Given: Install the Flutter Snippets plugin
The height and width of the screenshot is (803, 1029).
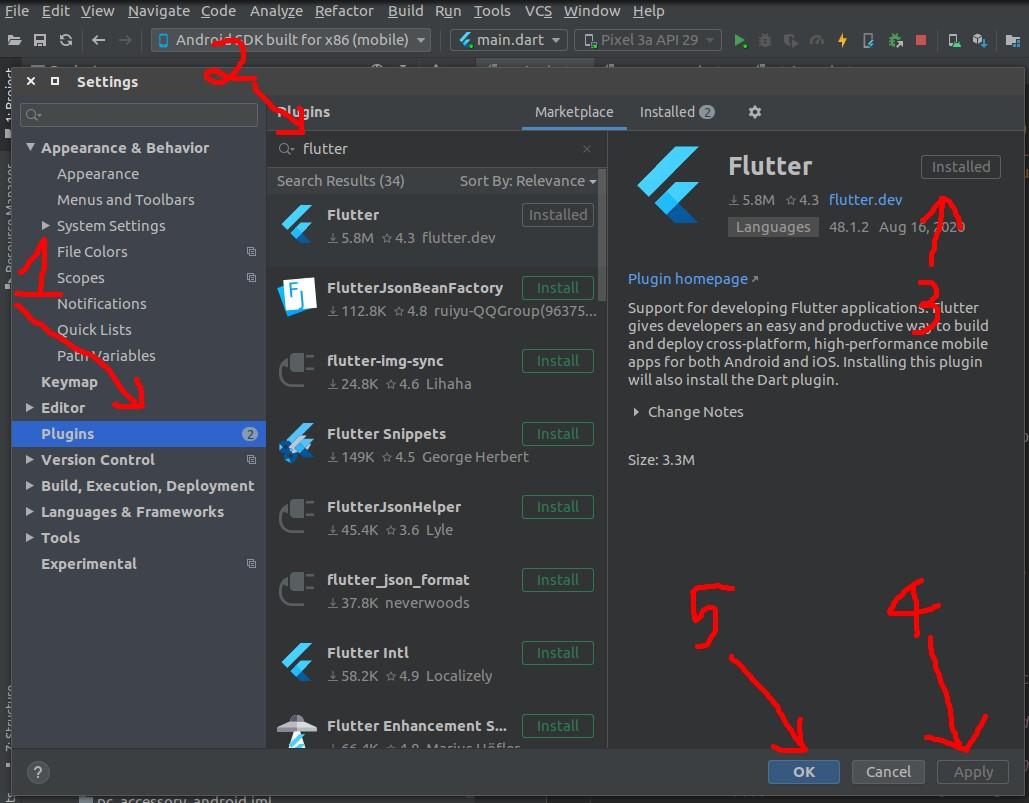Looking at the screenshot, I should click(558, 434).
